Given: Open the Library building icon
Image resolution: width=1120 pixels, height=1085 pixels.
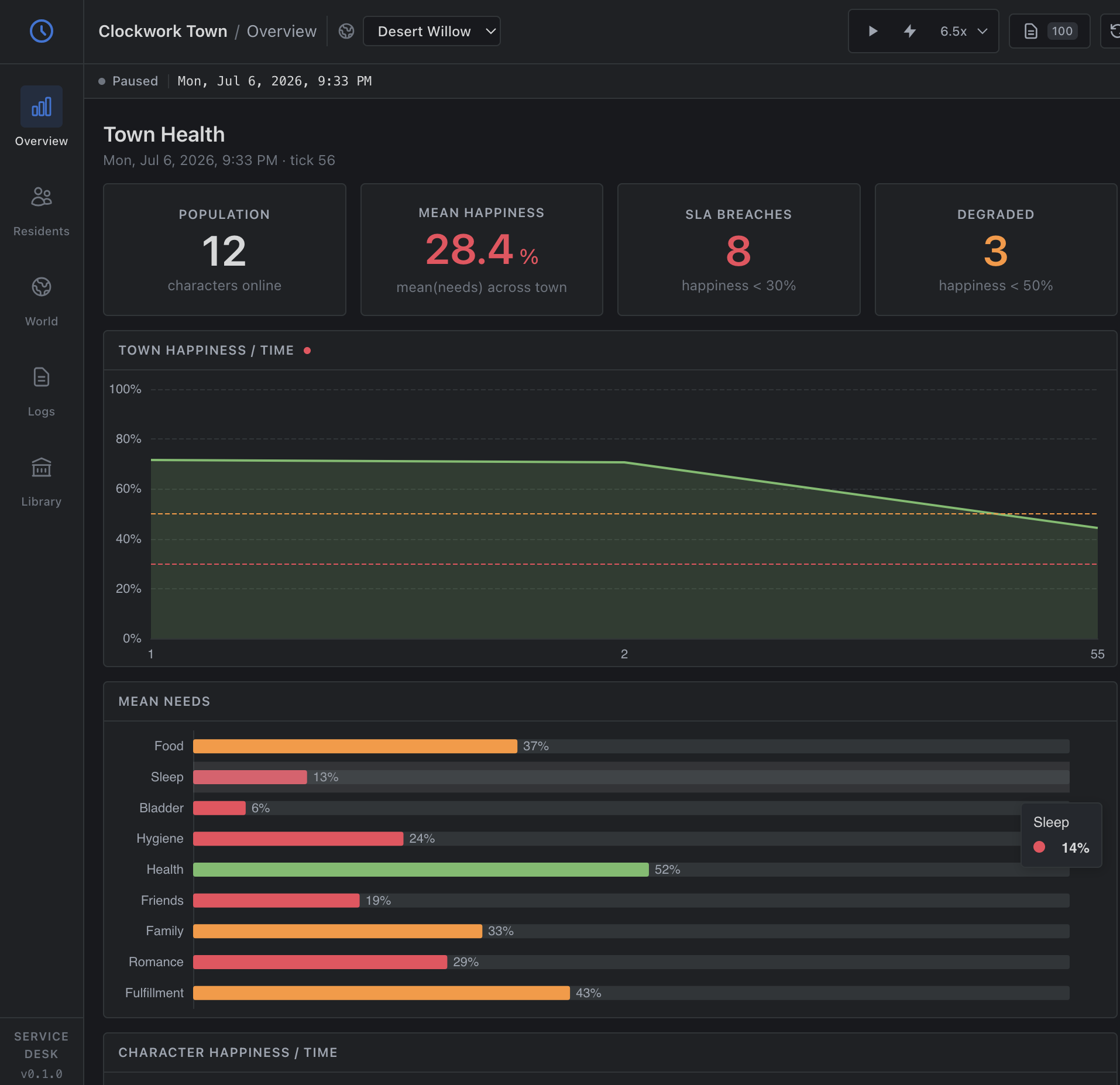Looking at the screenshot, I should 42,467.
